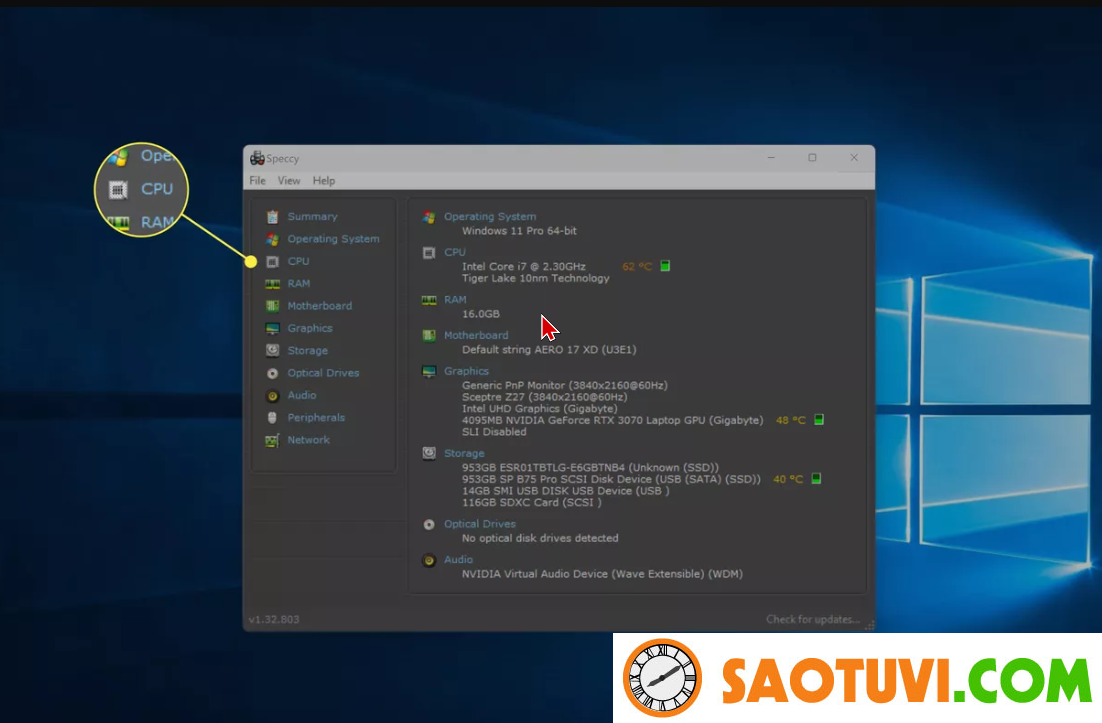Screen dimensions: 1102x723
Task: Click the RAM stick icon in sidebar
Action: 273,284
